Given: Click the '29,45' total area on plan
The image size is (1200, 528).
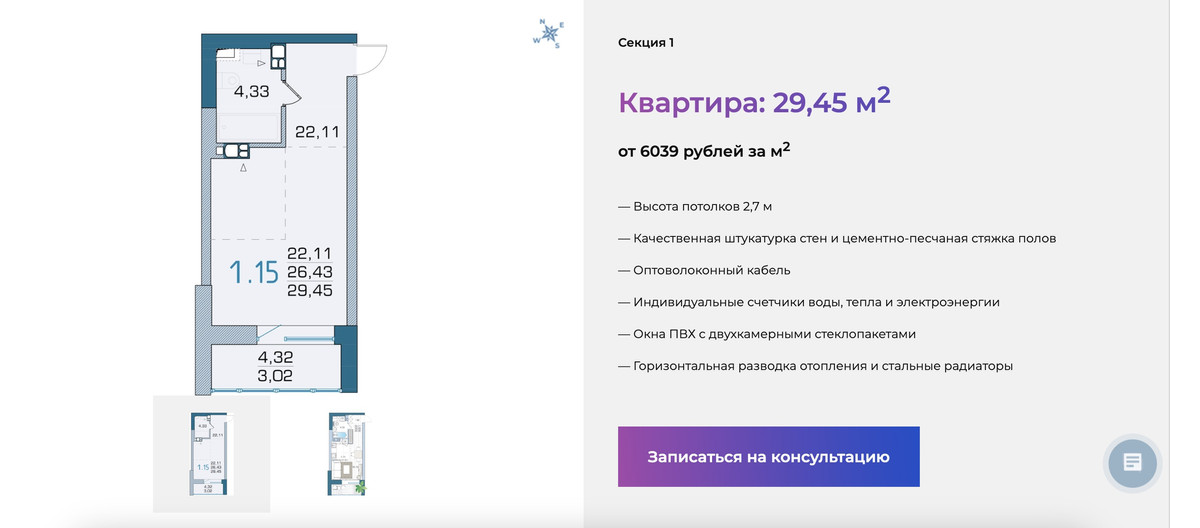Looking at the screenshot, I should click(309, 290).
